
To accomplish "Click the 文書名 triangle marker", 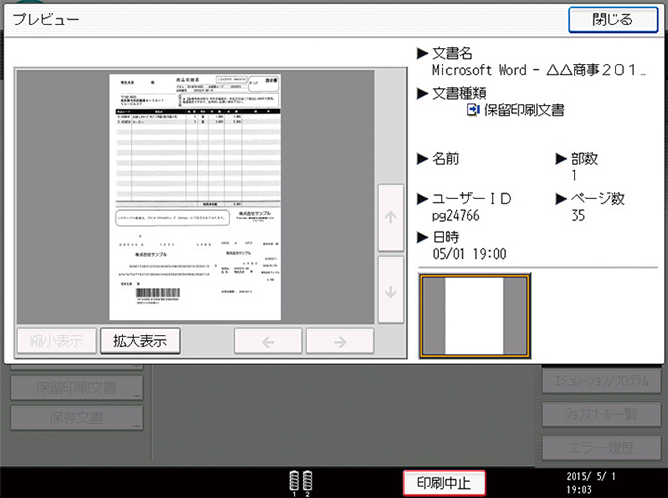I will click(x=422, y=53).
